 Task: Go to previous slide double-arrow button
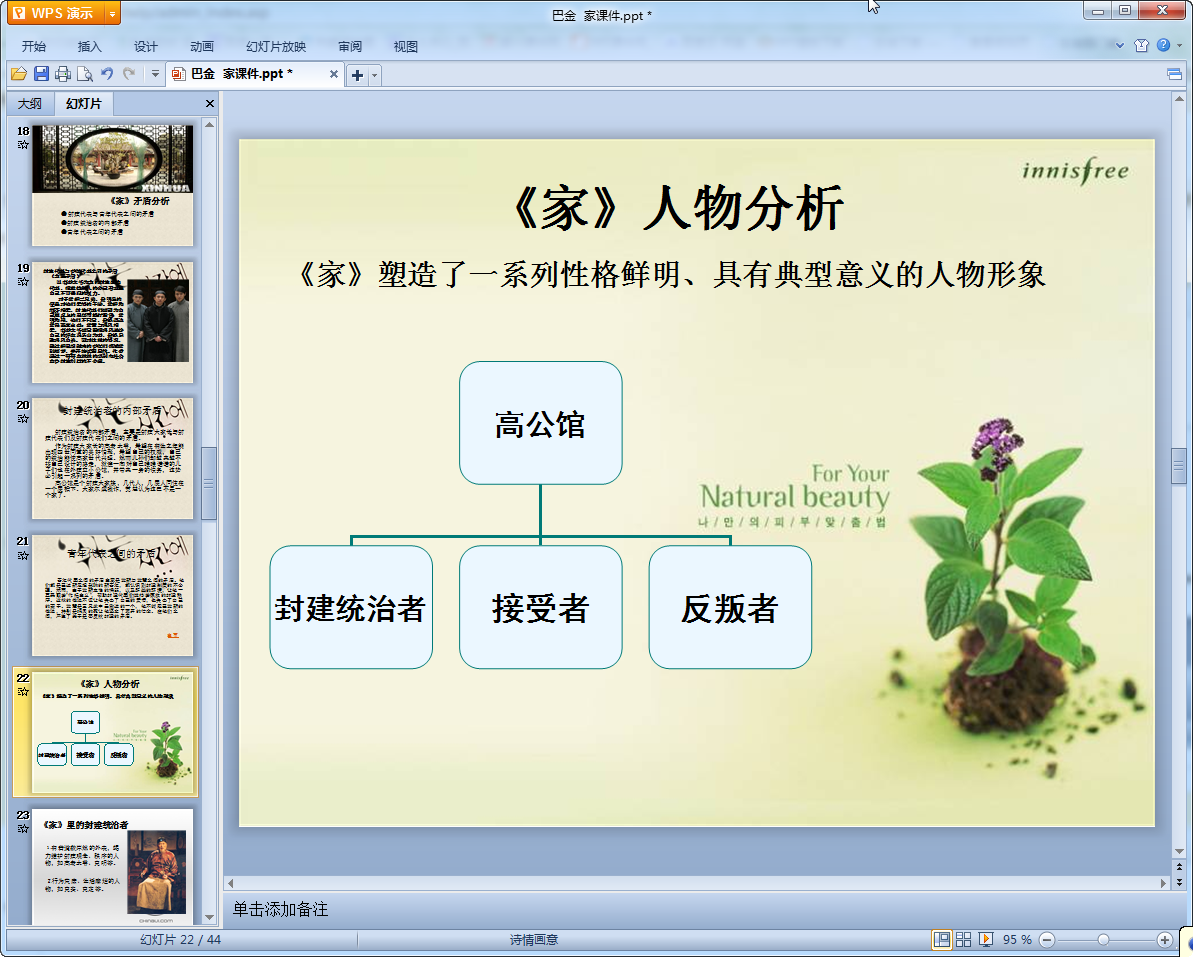(1179, 866)
